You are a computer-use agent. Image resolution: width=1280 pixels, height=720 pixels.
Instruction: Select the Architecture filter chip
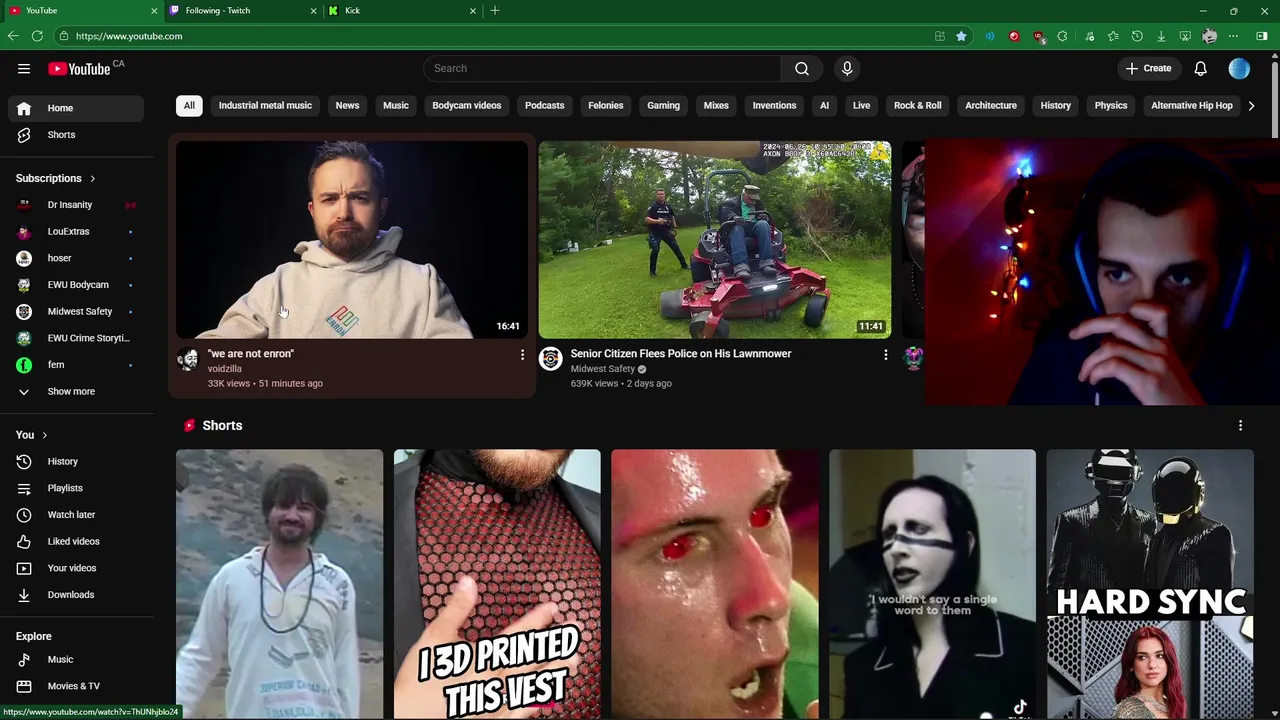point(990,105)
